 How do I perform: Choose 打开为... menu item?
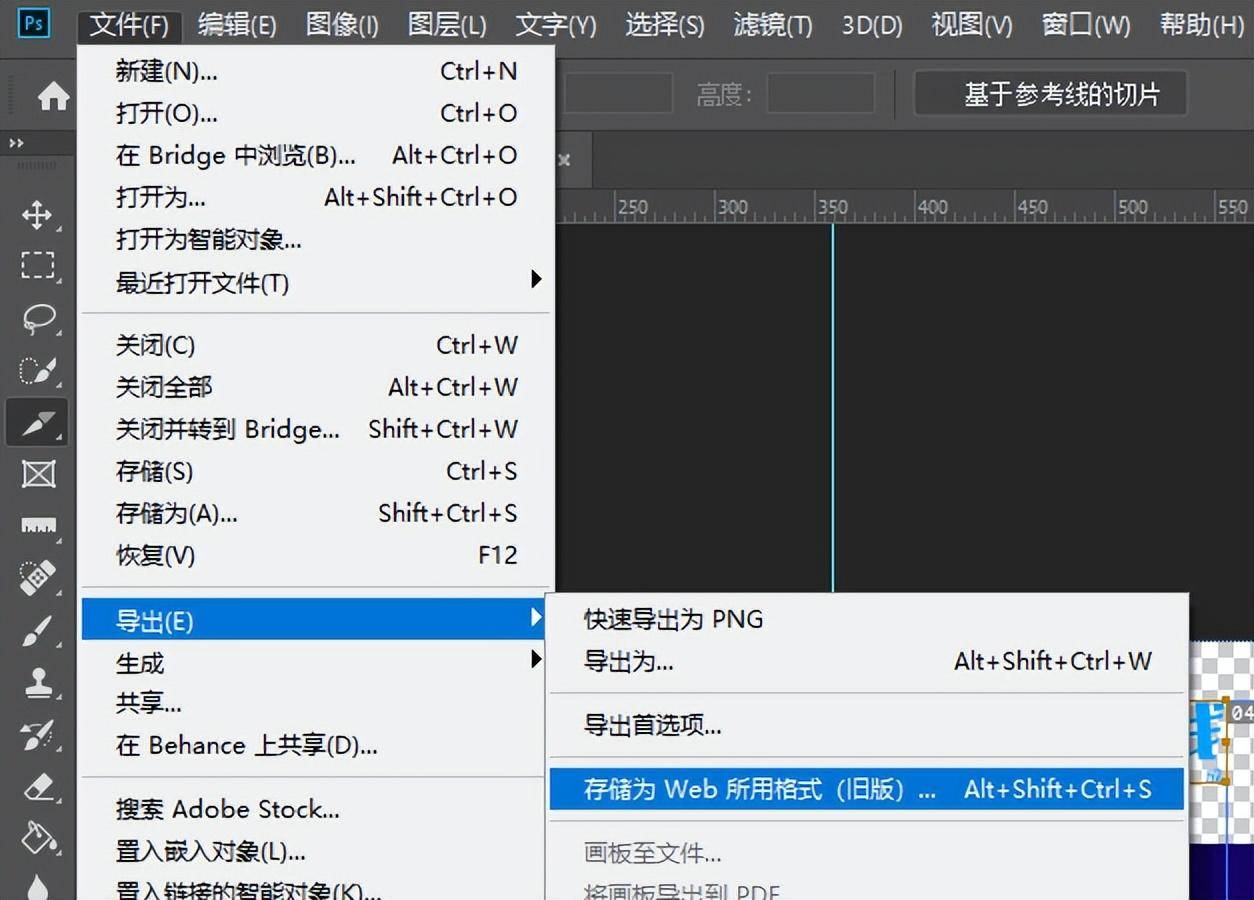[316, 197]
